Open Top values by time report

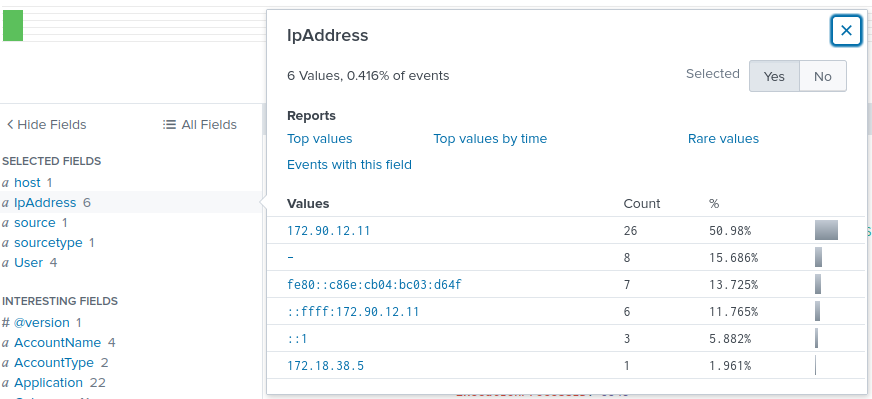pyautogui.click(x=490, y=139)
